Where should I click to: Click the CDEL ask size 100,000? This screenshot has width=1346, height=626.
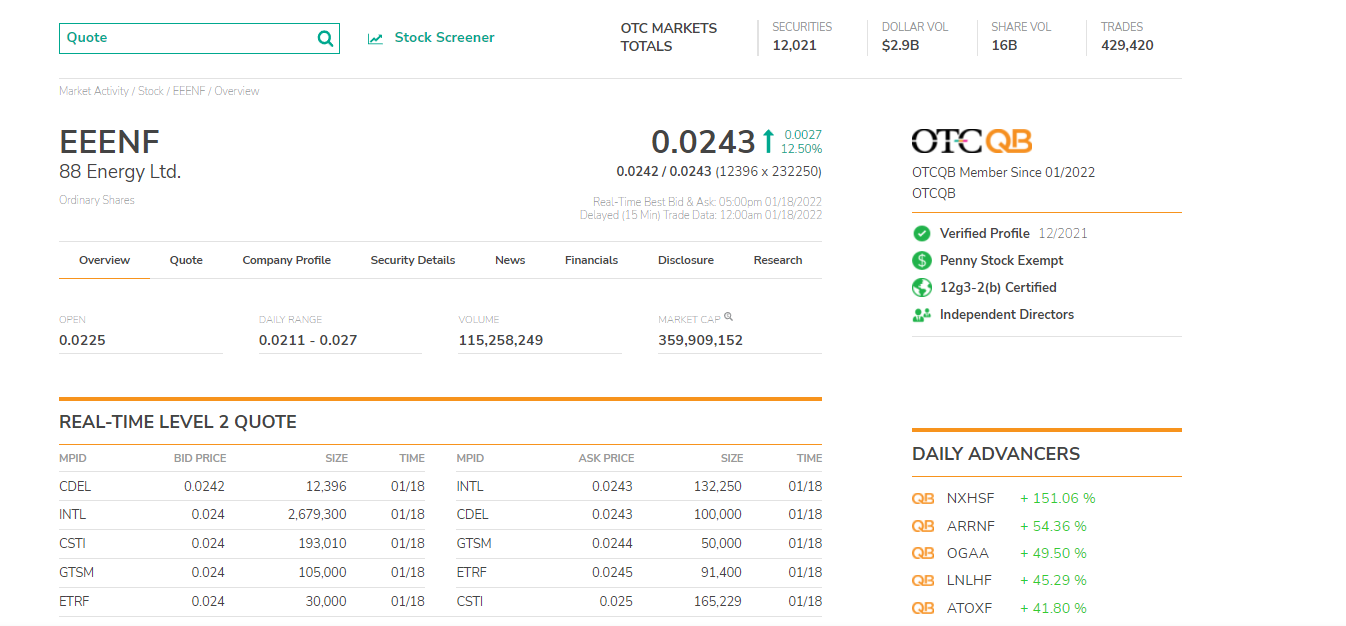click(x=718, y=515)
